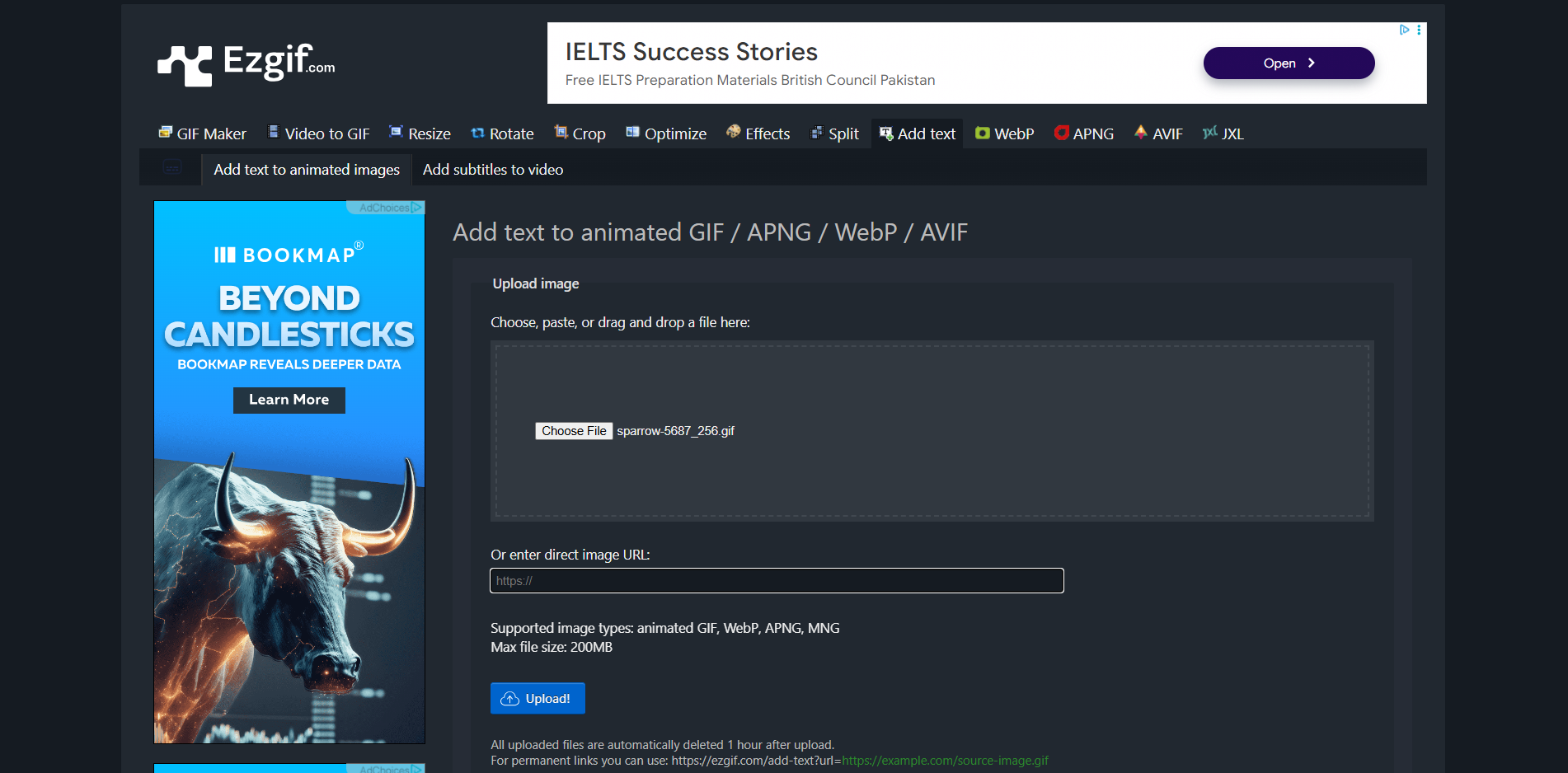
Task: Click the 'Upload image' section heading
Action: coord(536,283)
